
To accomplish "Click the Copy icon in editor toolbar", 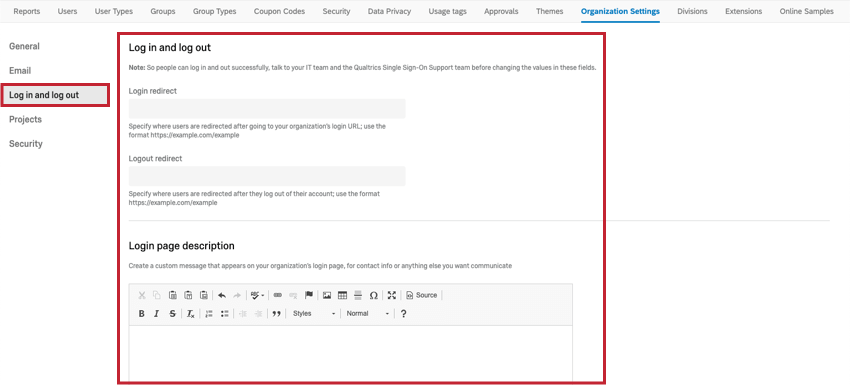I will [157, 295].
